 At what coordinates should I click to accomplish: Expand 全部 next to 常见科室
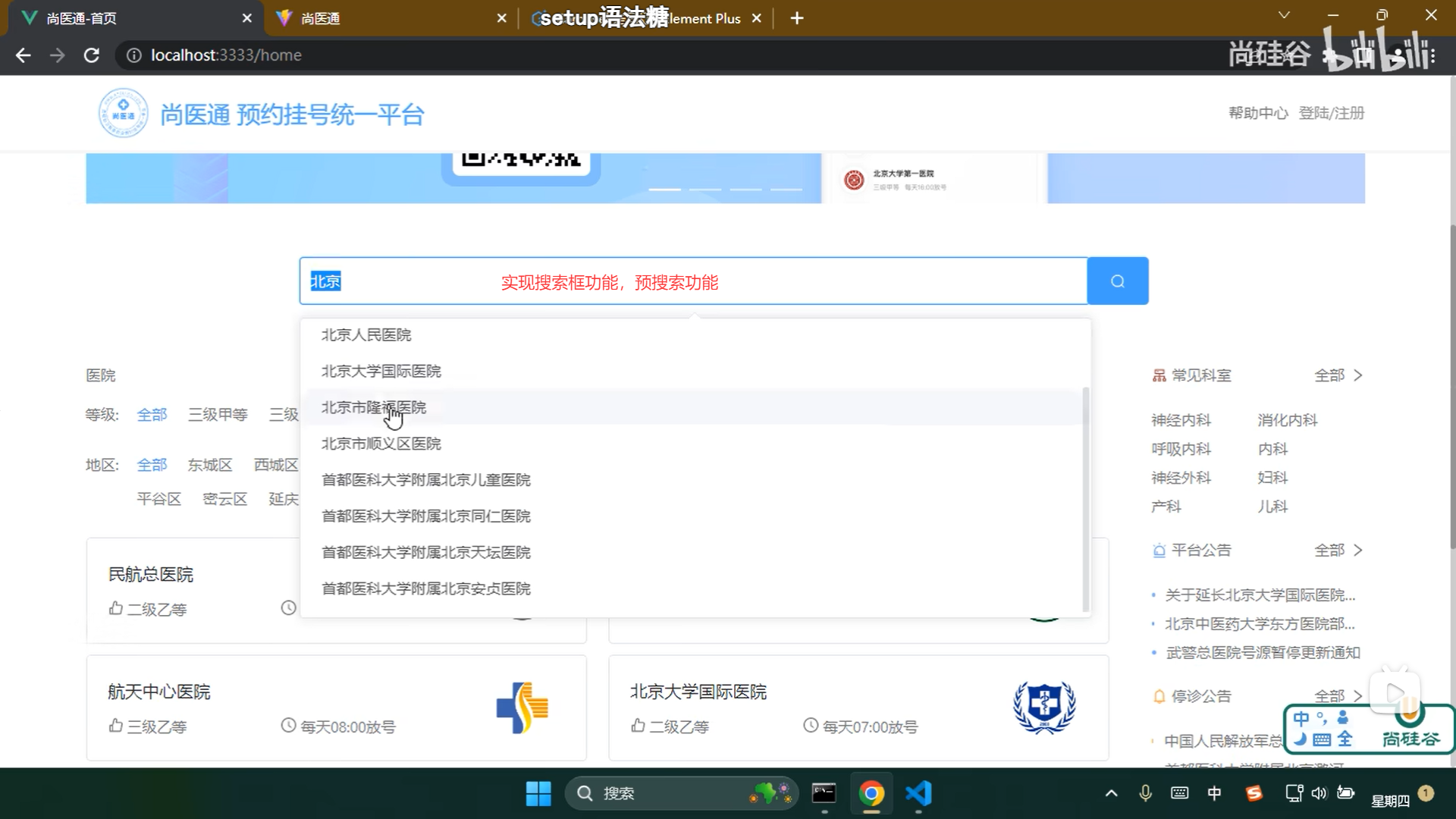[1330, 375]
